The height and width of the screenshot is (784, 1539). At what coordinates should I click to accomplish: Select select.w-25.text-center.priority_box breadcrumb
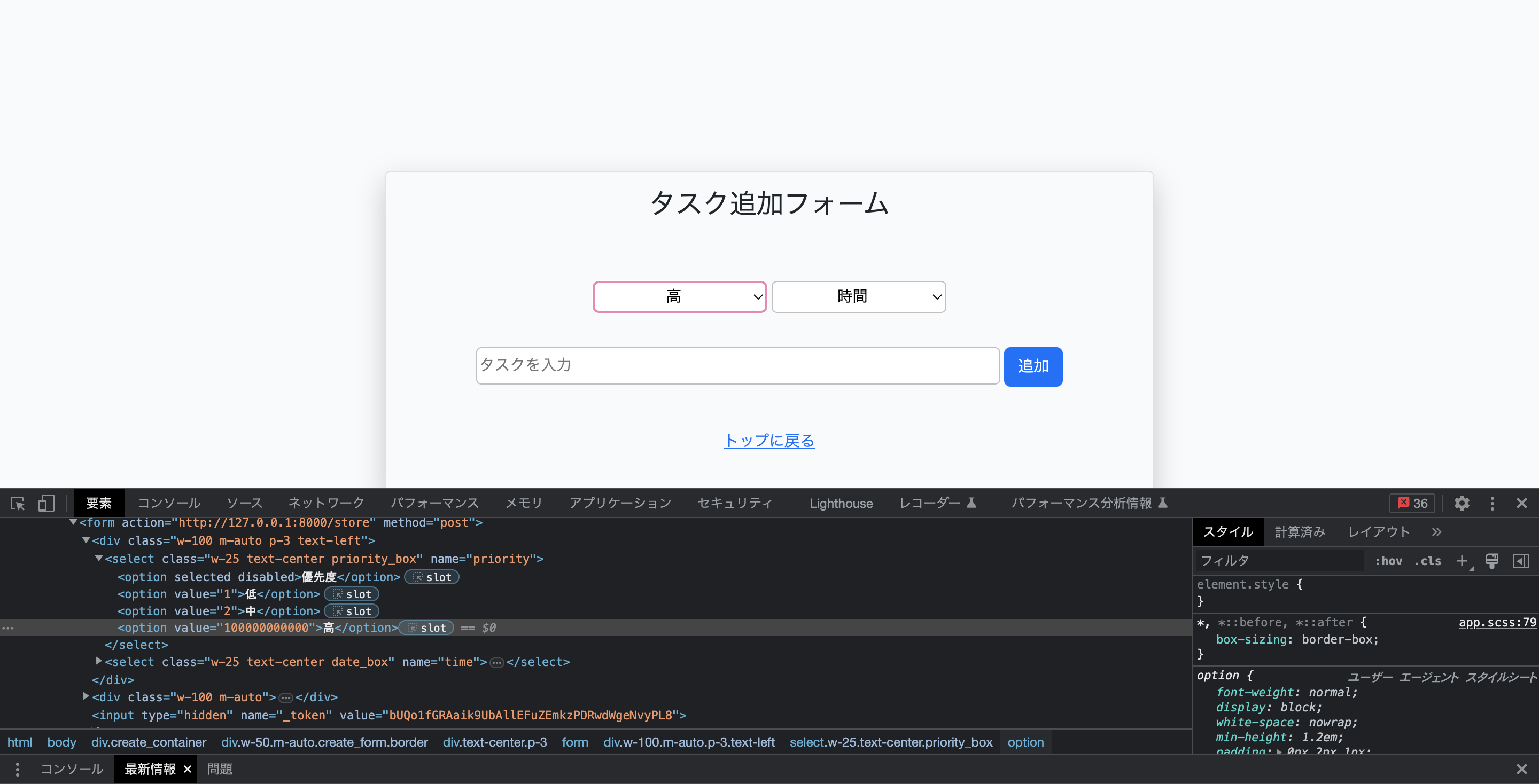891,742
